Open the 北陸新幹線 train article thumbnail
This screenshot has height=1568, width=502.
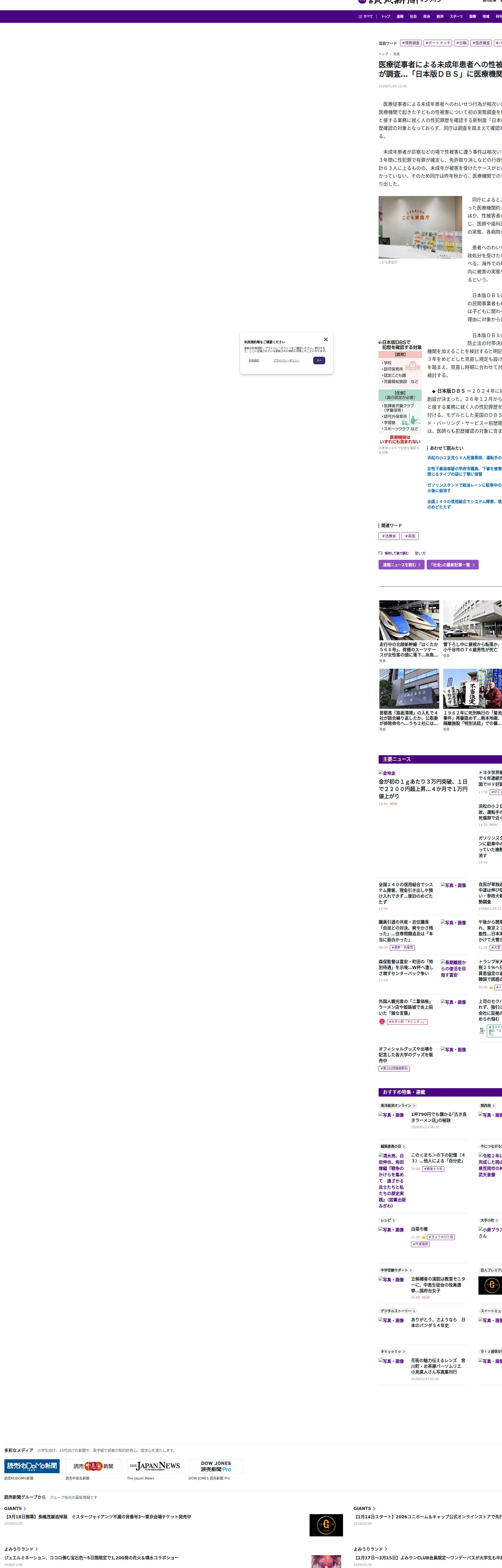(409, 620)
